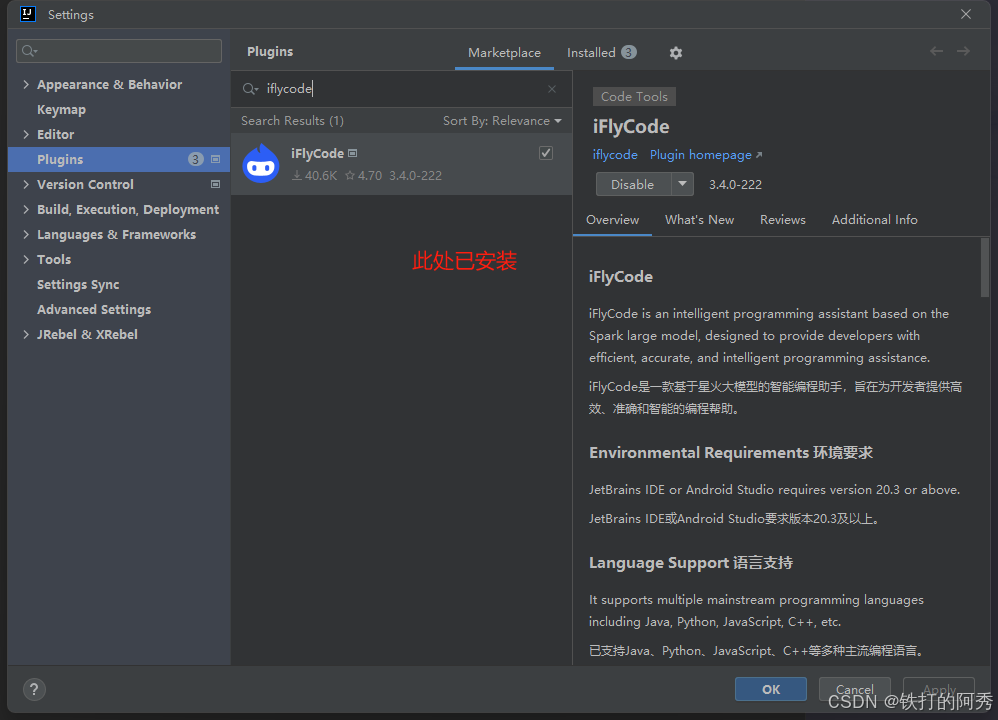
Task: Click the Disable plugin button
Action: point(633,184)
